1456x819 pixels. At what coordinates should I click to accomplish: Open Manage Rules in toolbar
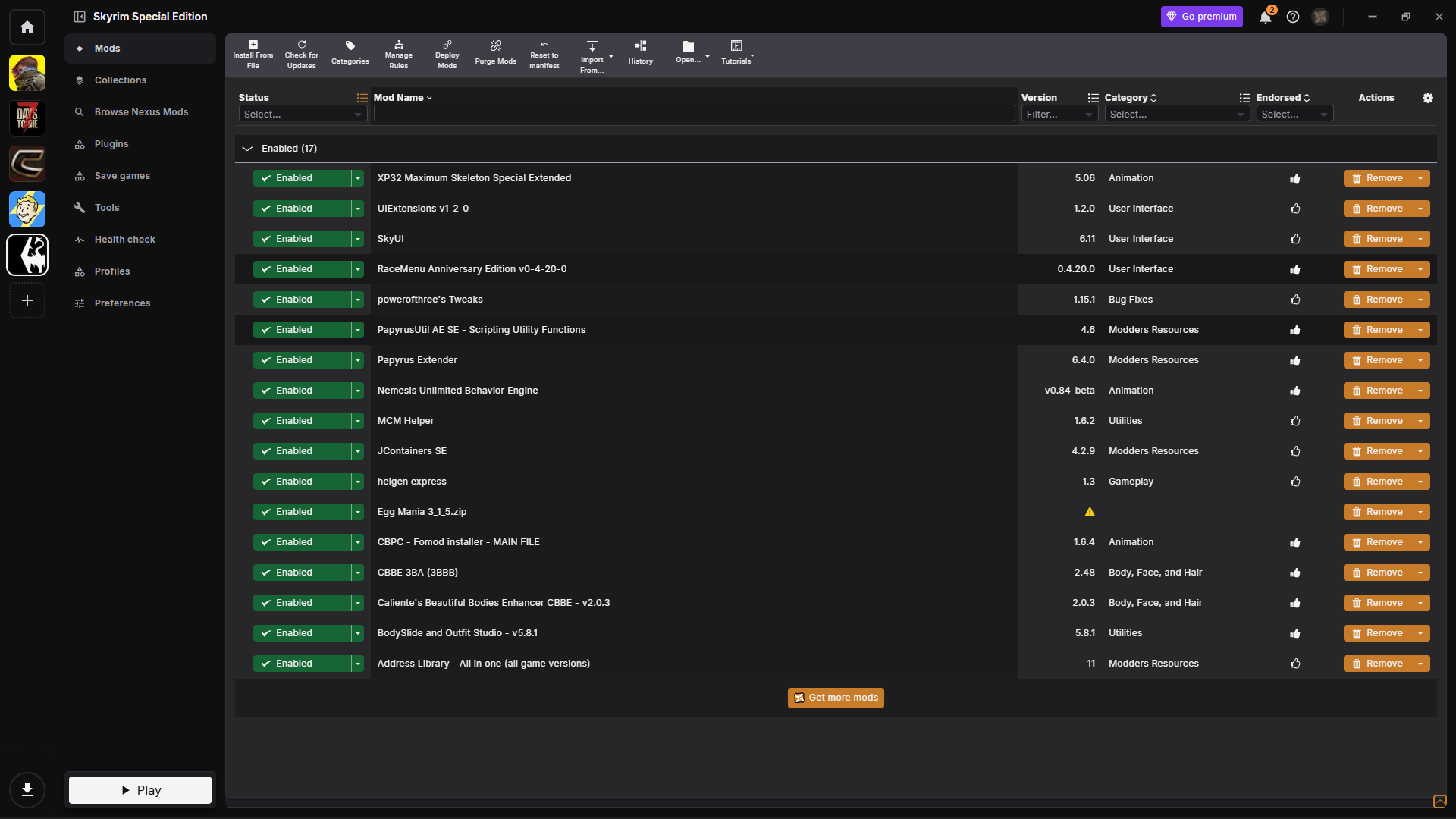(399, 55)
